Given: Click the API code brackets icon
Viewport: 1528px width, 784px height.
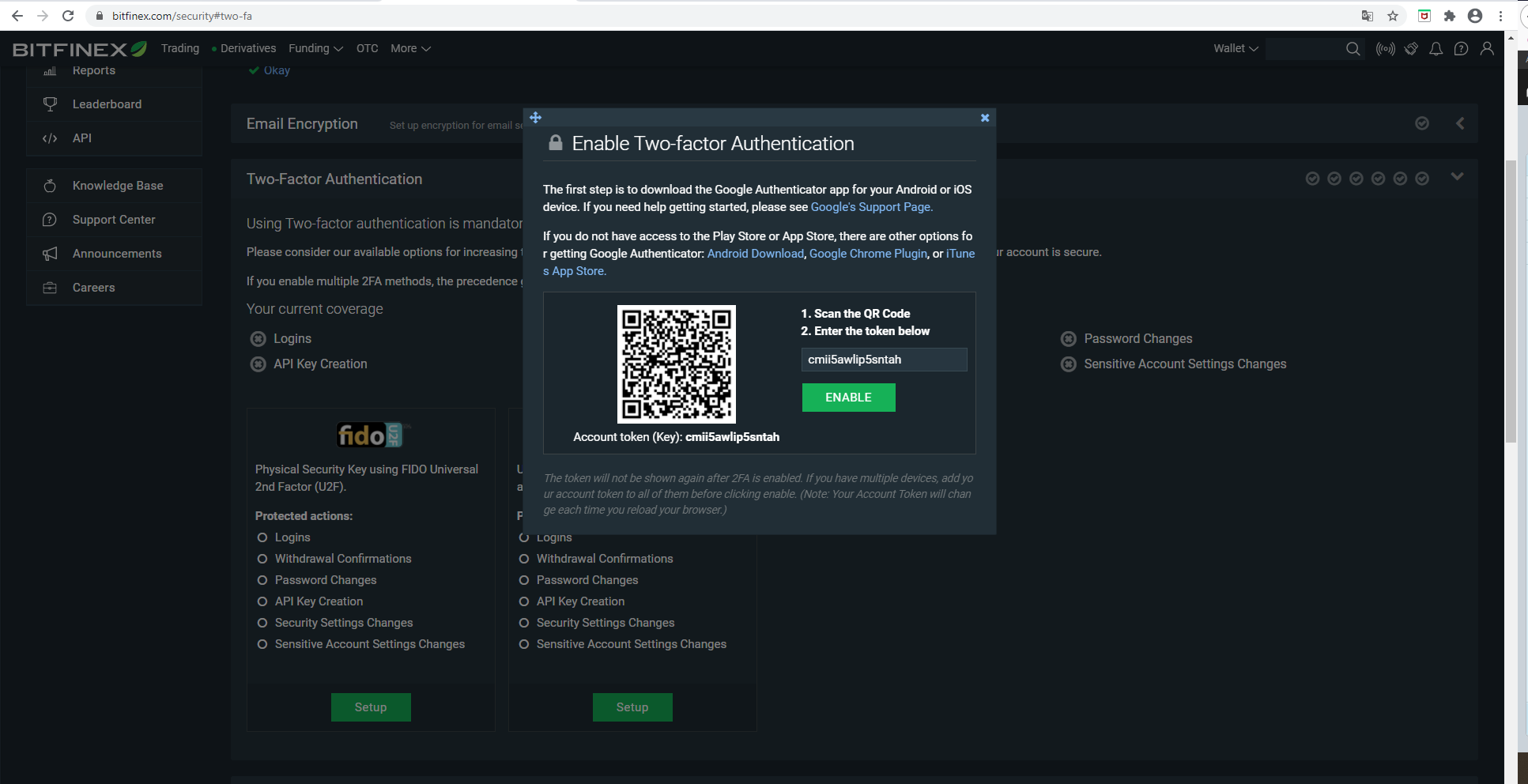Looking at the screenshot, I should pos(50,138).
